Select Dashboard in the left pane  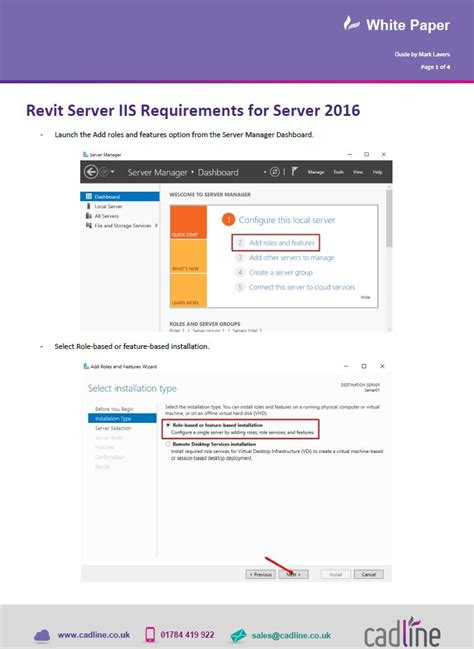coord(120,197)
